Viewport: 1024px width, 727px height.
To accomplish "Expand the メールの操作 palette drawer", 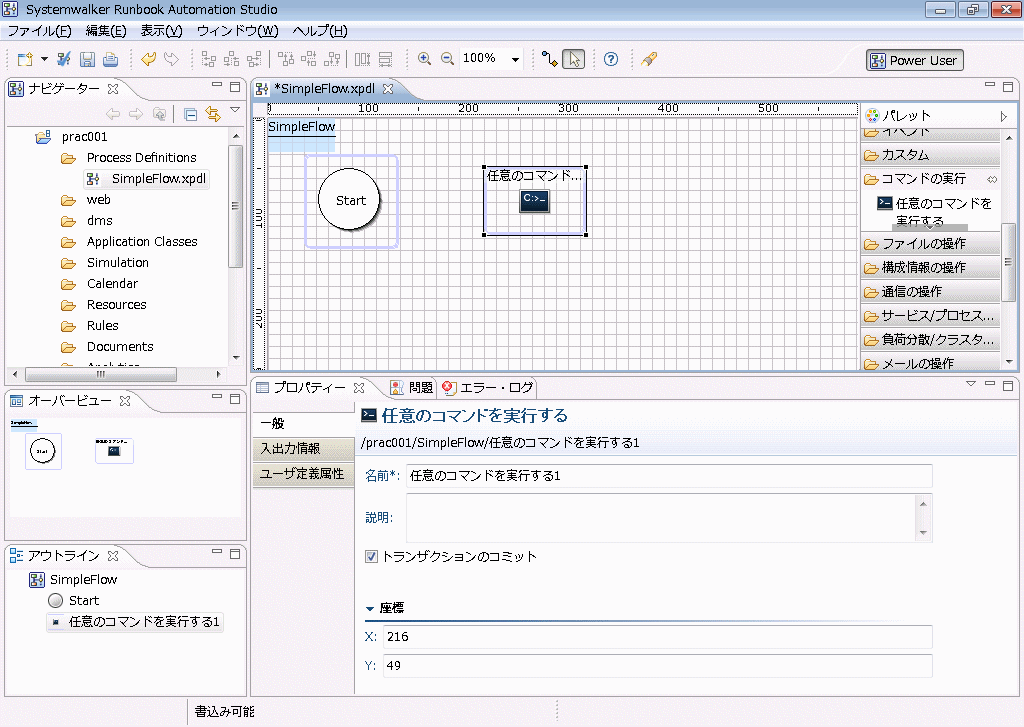I will click(931, 363).
